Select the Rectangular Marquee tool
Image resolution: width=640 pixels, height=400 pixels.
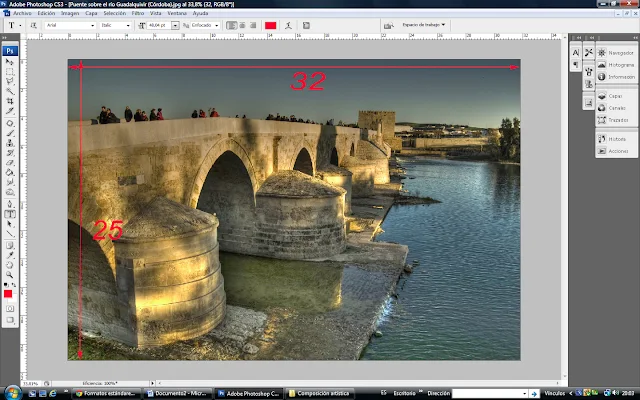10,71
